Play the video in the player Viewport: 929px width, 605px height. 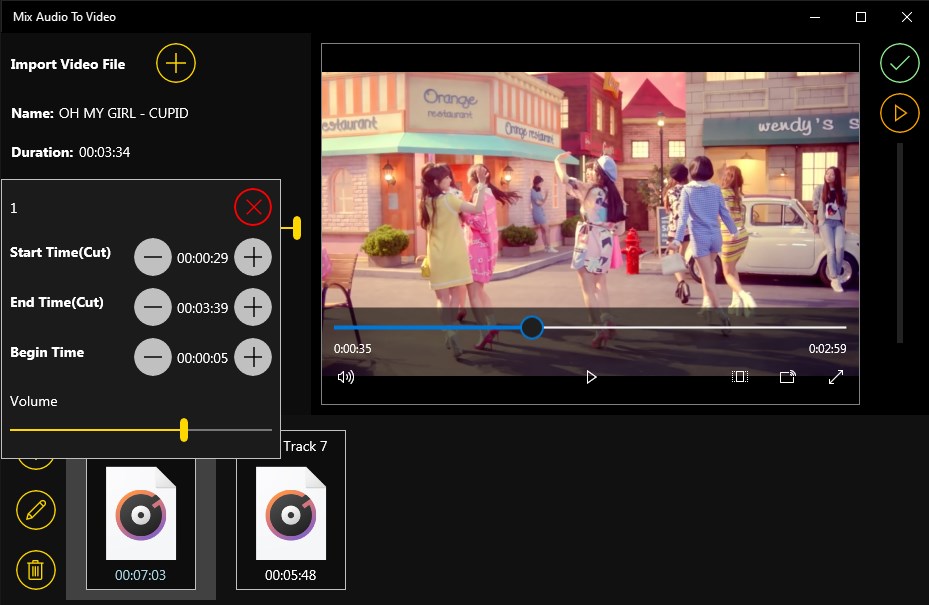591,377
